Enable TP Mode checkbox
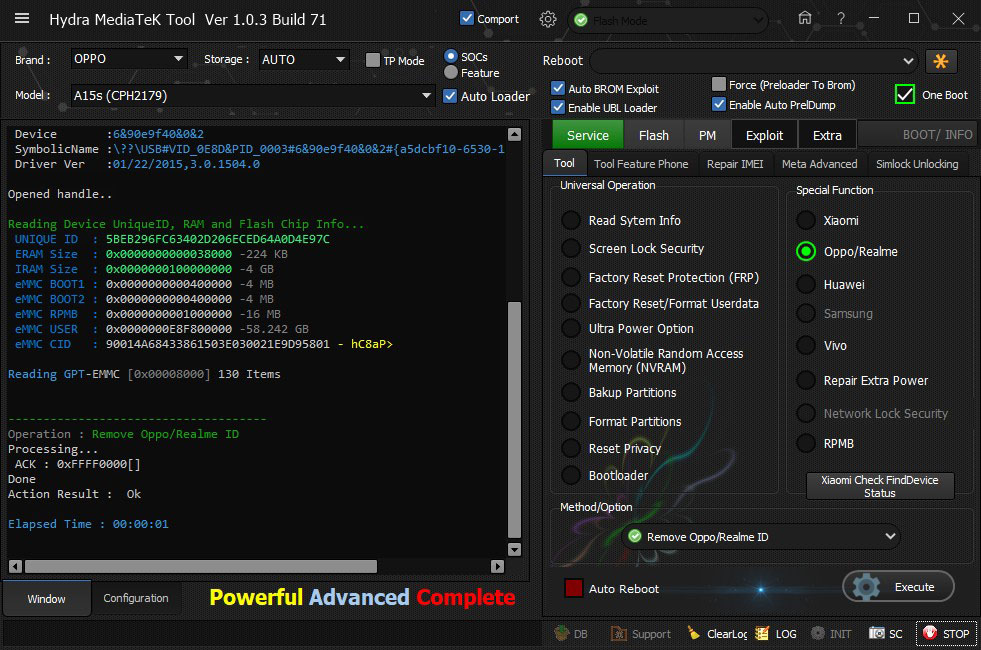The image size is (981, 650). tap(373, 60)
